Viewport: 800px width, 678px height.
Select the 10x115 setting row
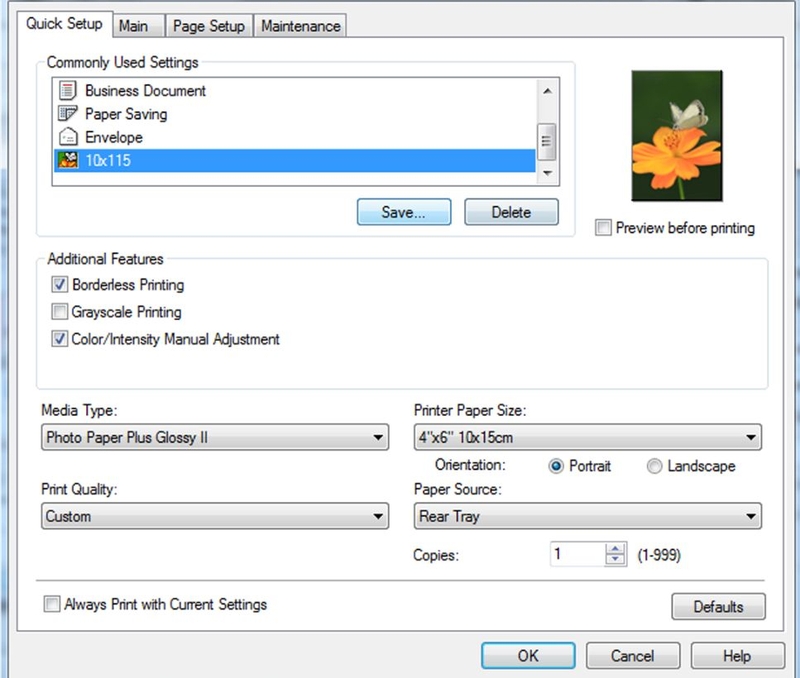coord(294,160)
